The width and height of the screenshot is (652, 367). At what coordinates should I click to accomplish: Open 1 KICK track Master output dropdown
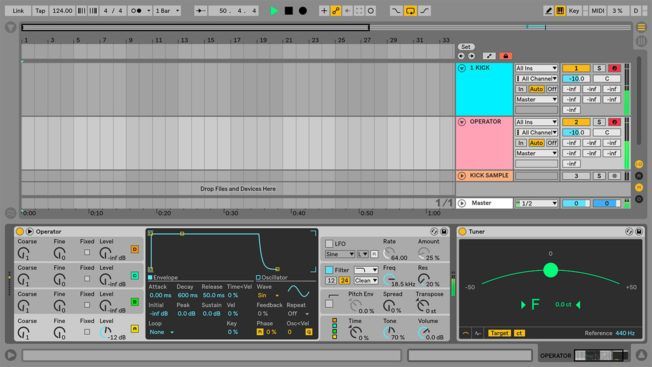tap(536, 99)
